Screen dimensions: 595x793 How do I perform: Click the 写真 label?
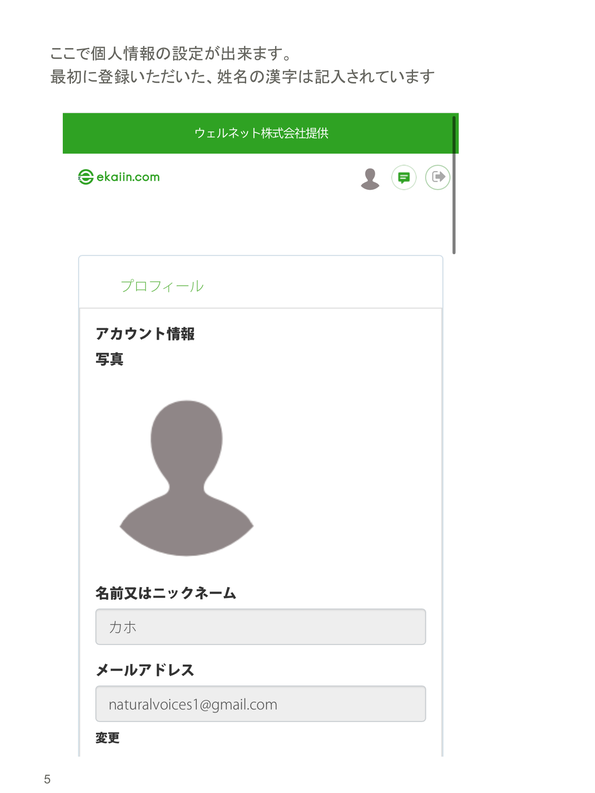point(109,359)
